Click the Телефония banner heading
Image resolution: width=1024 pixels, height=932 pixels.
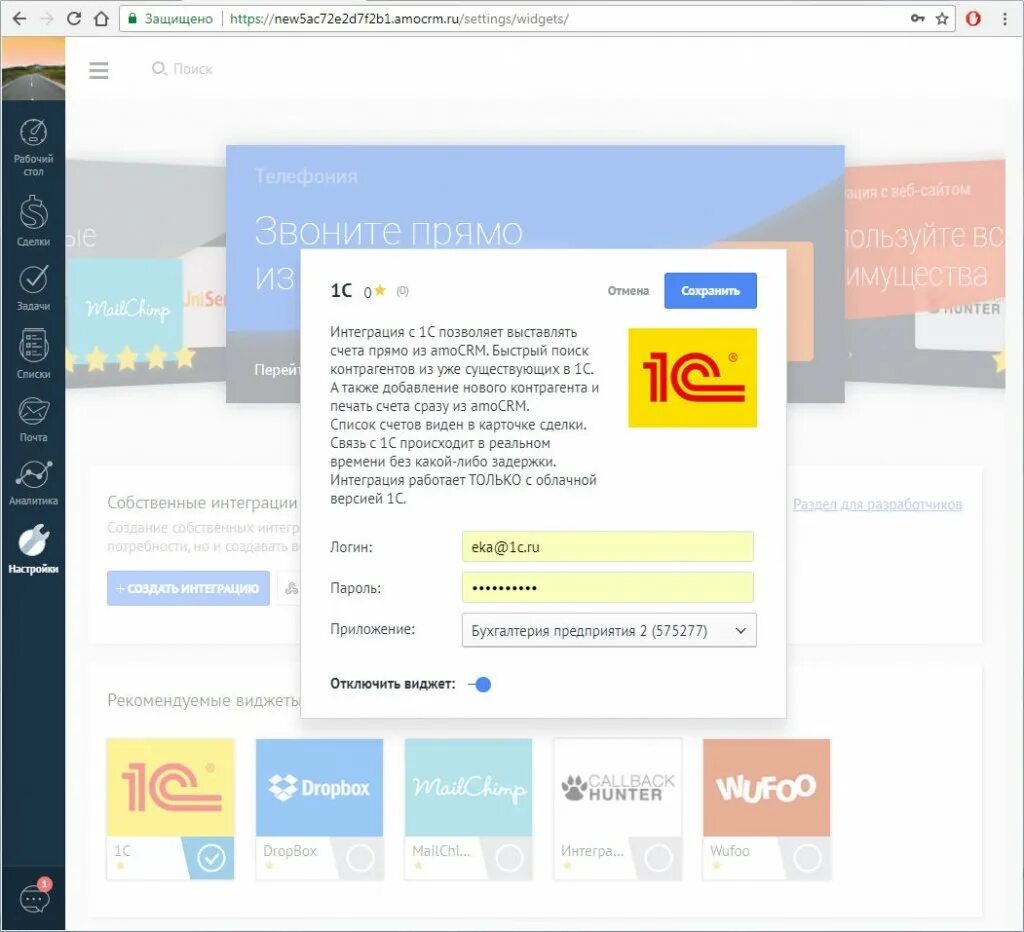[x=306, y=176]
